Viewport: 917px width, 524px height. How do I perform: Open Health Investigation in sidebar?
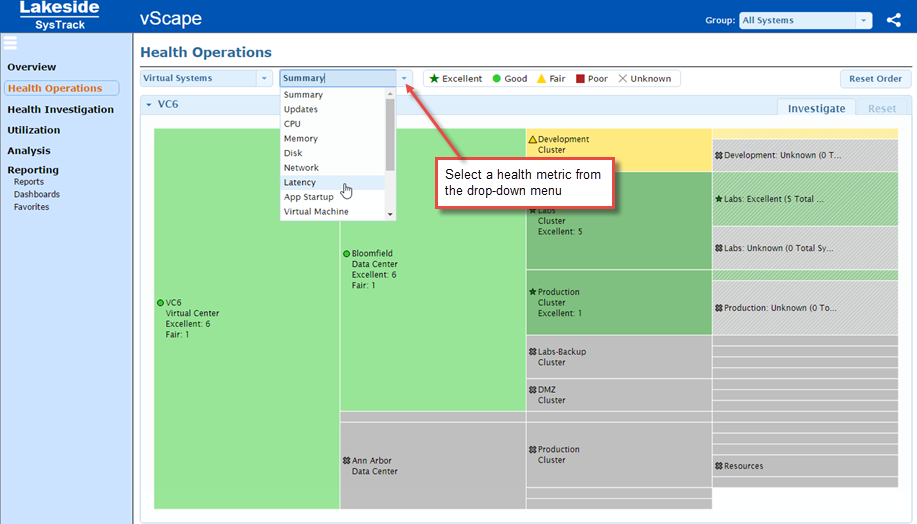click(x=60, y=109)
